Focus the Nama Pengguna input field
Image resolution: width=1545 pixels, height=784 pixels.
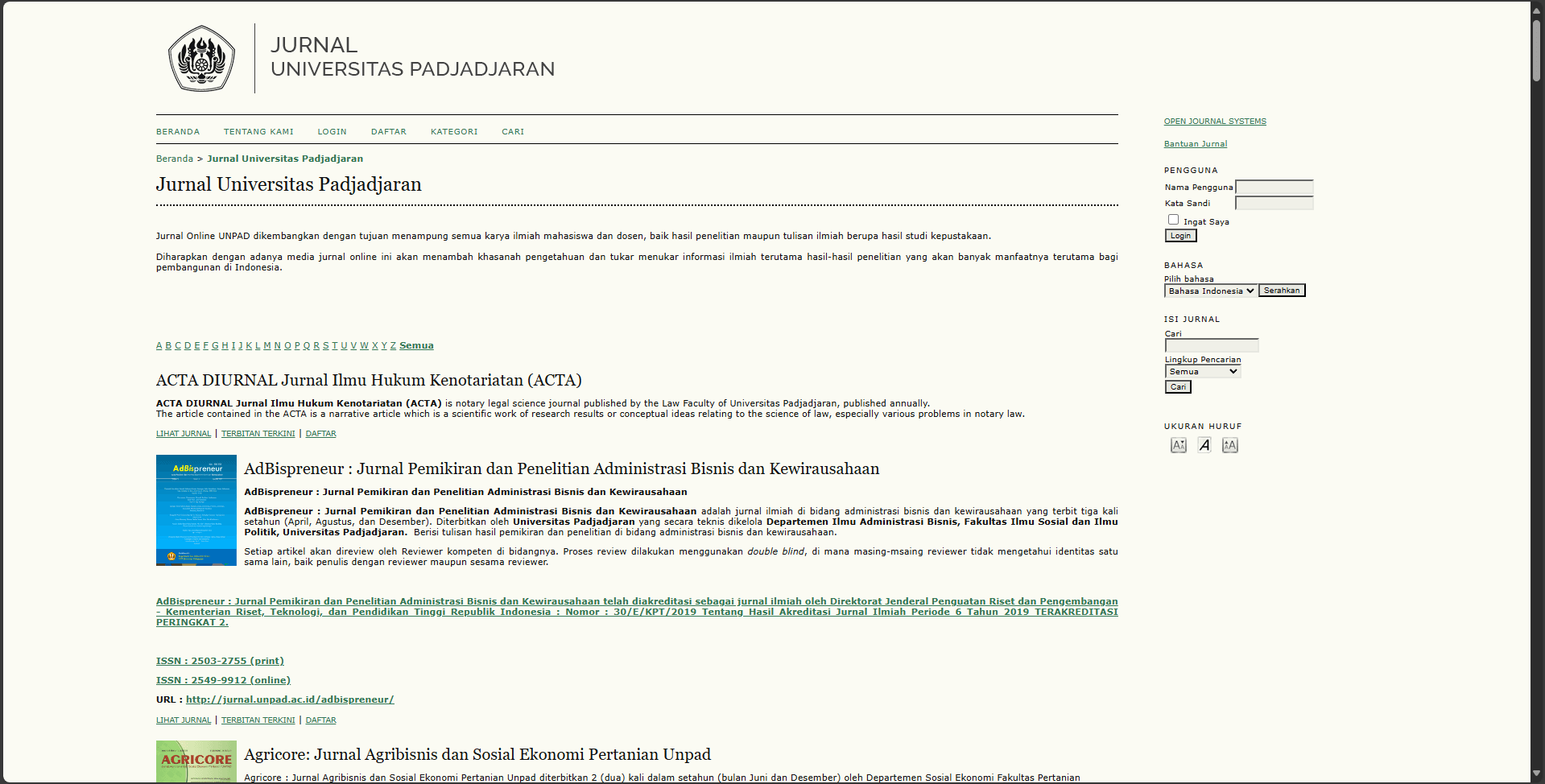[1274, 187]
